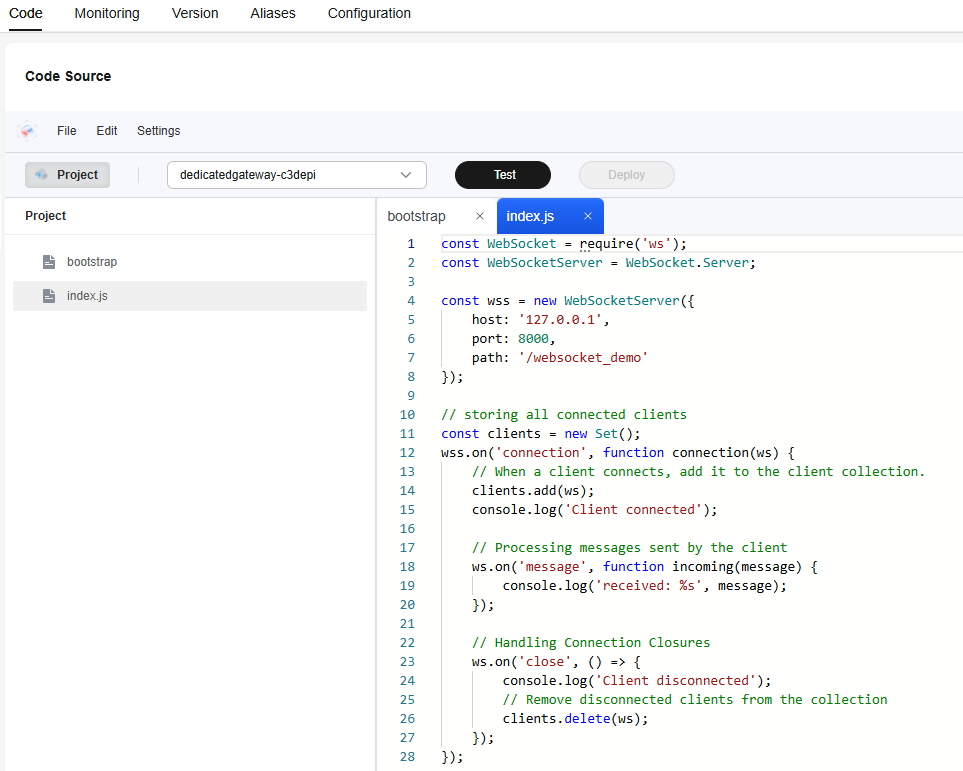This screenshot has width=963, height=771.
Task: Click the Code Source heading
Action: click(x=68, y=76)
